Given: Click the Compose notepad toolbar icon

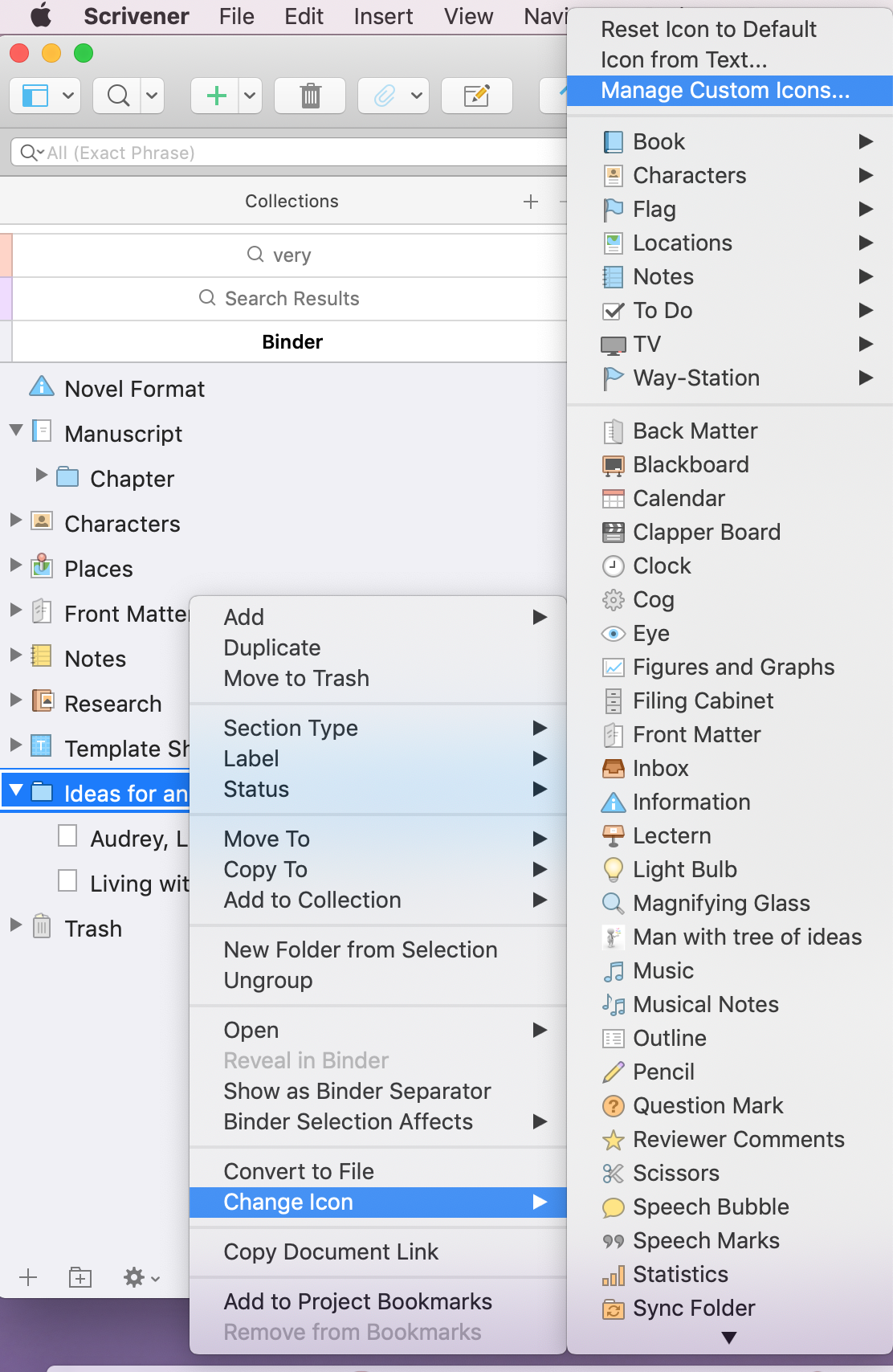Looking at the screenshot, I should point(477,96).
